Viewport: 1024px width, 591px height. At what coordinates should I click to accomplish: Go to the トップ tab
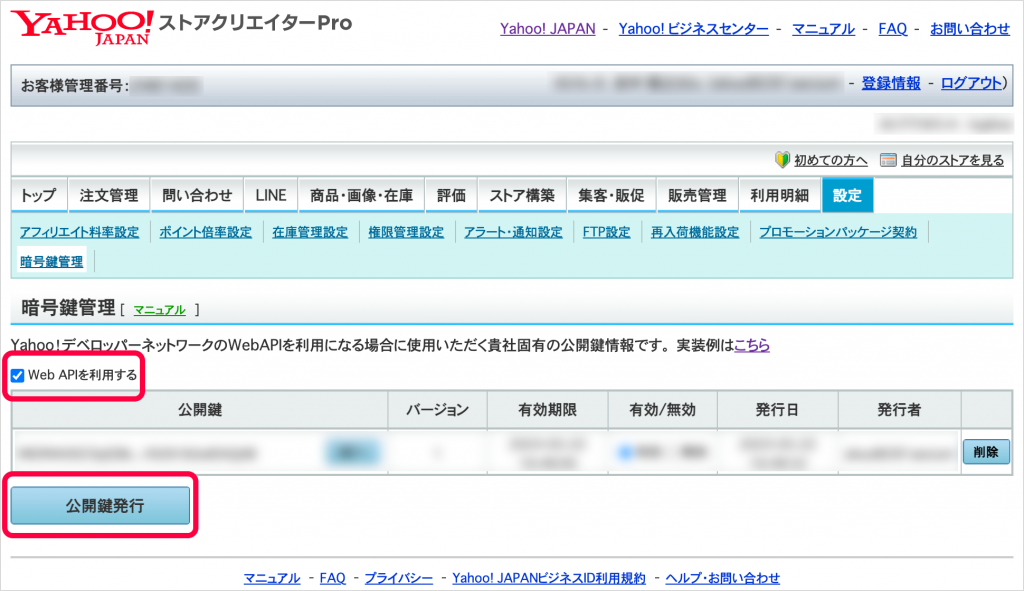point(38,196)
